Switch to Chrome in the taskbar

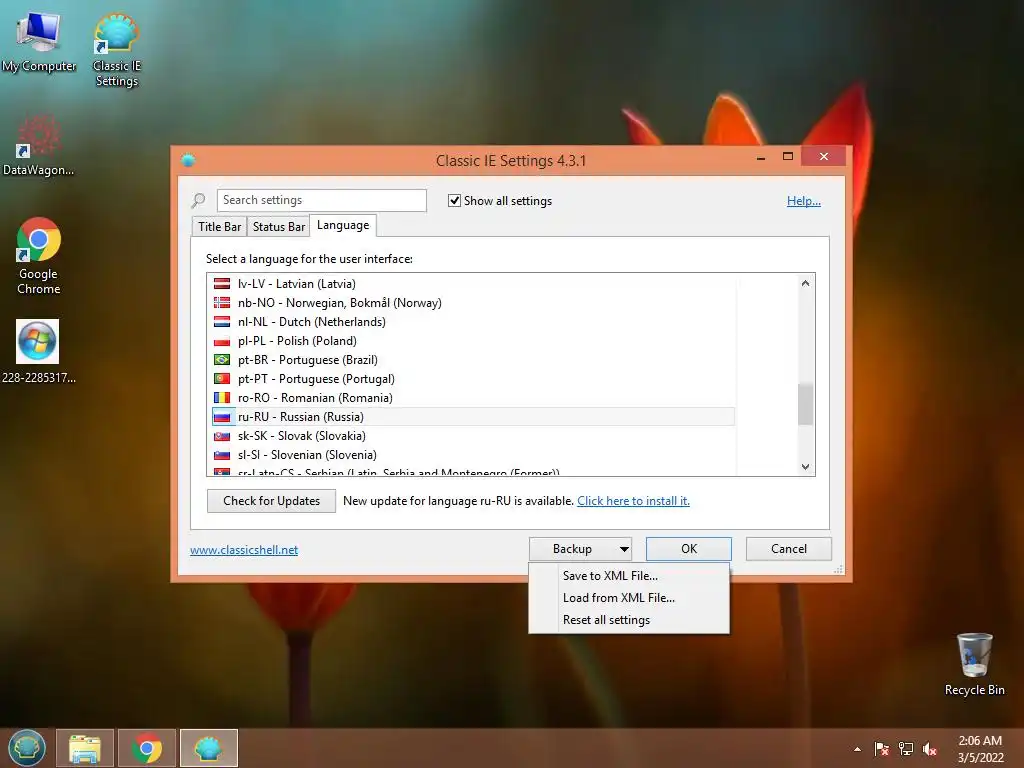tap(147, 748)
